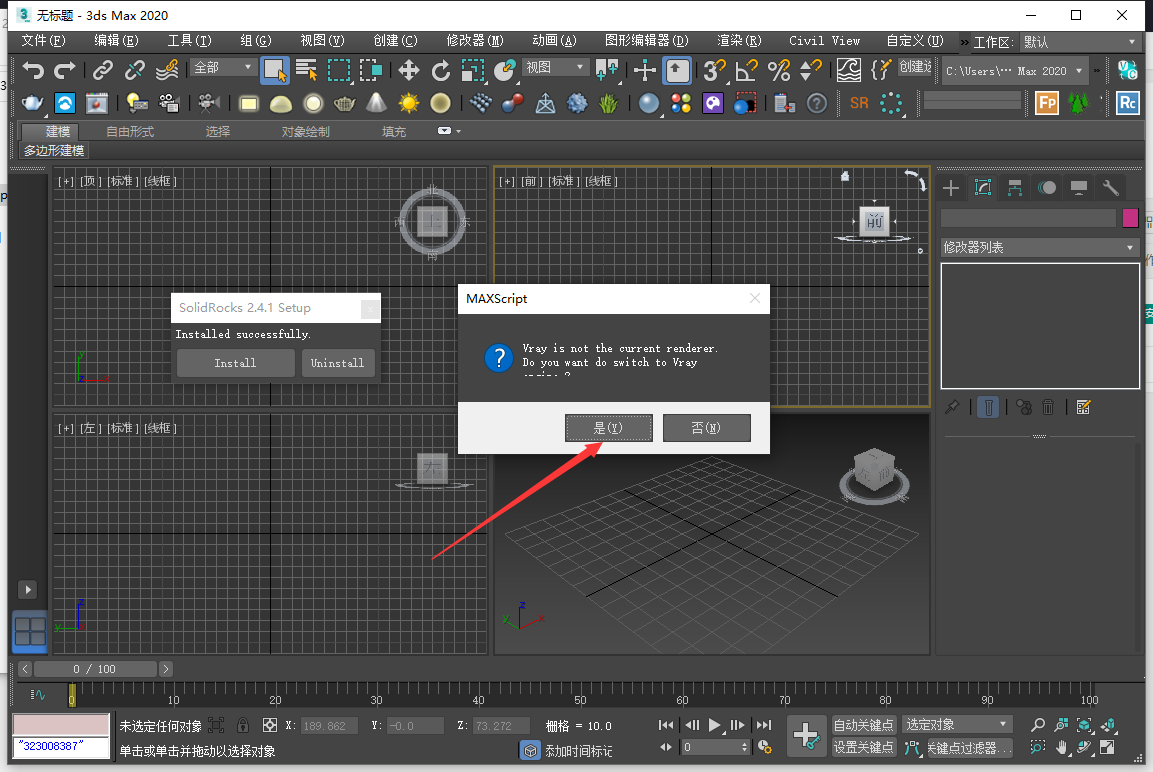Toggle the selection lock icon
Screen dimensions: 1153x772
[x=243, y=725]
